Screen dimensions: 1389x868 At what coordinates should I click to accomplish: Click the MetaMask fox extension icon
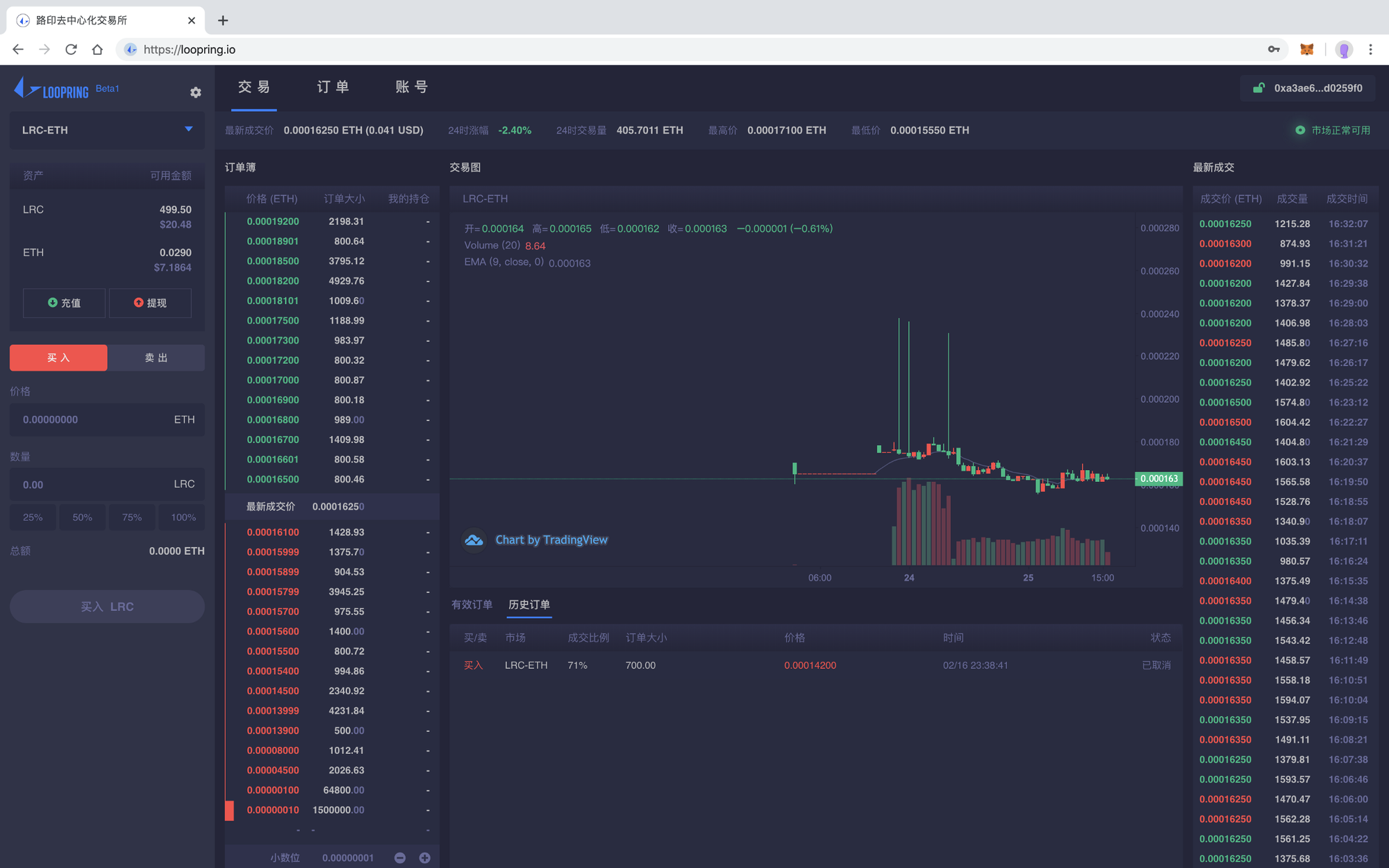(x=1306, y=49)
